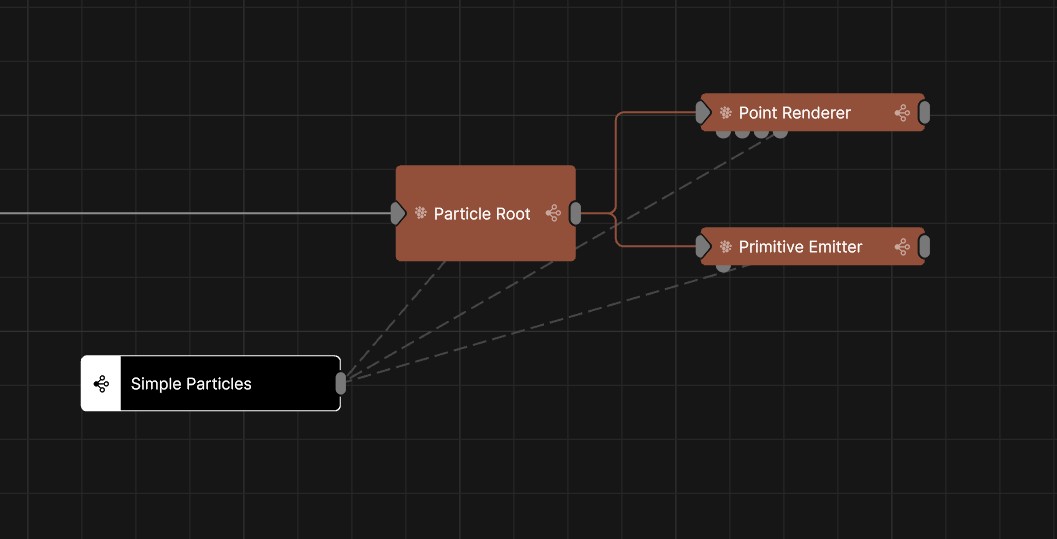The height and width of the screenshot is (539, 1057).
Task: Click the Point Renderer output port
Action: [x=924, y=113]
